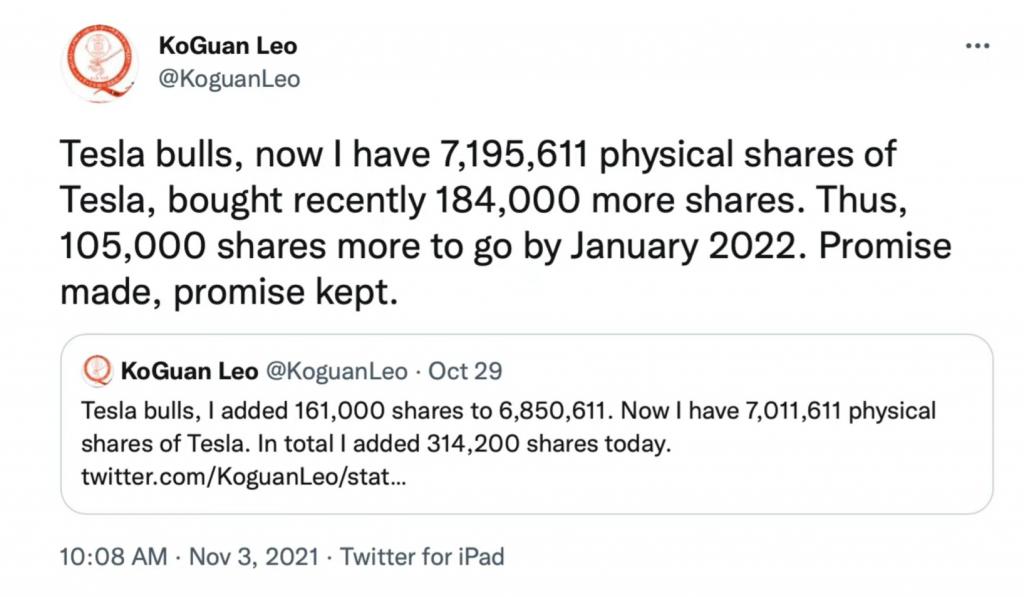
Task: Open KoGuan Leo's large profile avatar
Action: [x=99, y=63]
